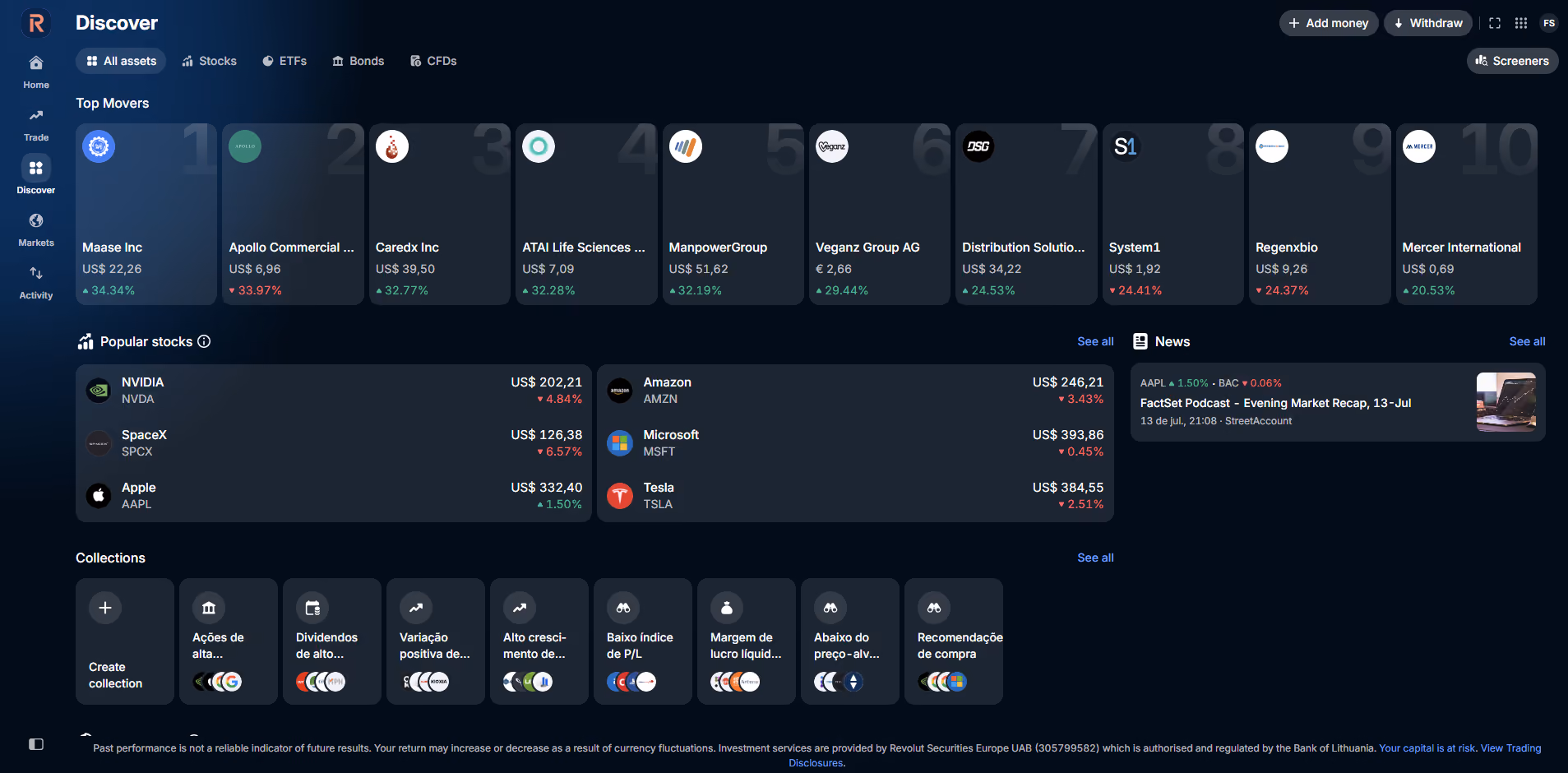The width and height of the screenshot is (1568, 773).
Task: Click the Withdraw button
Action: (1428, 23)
